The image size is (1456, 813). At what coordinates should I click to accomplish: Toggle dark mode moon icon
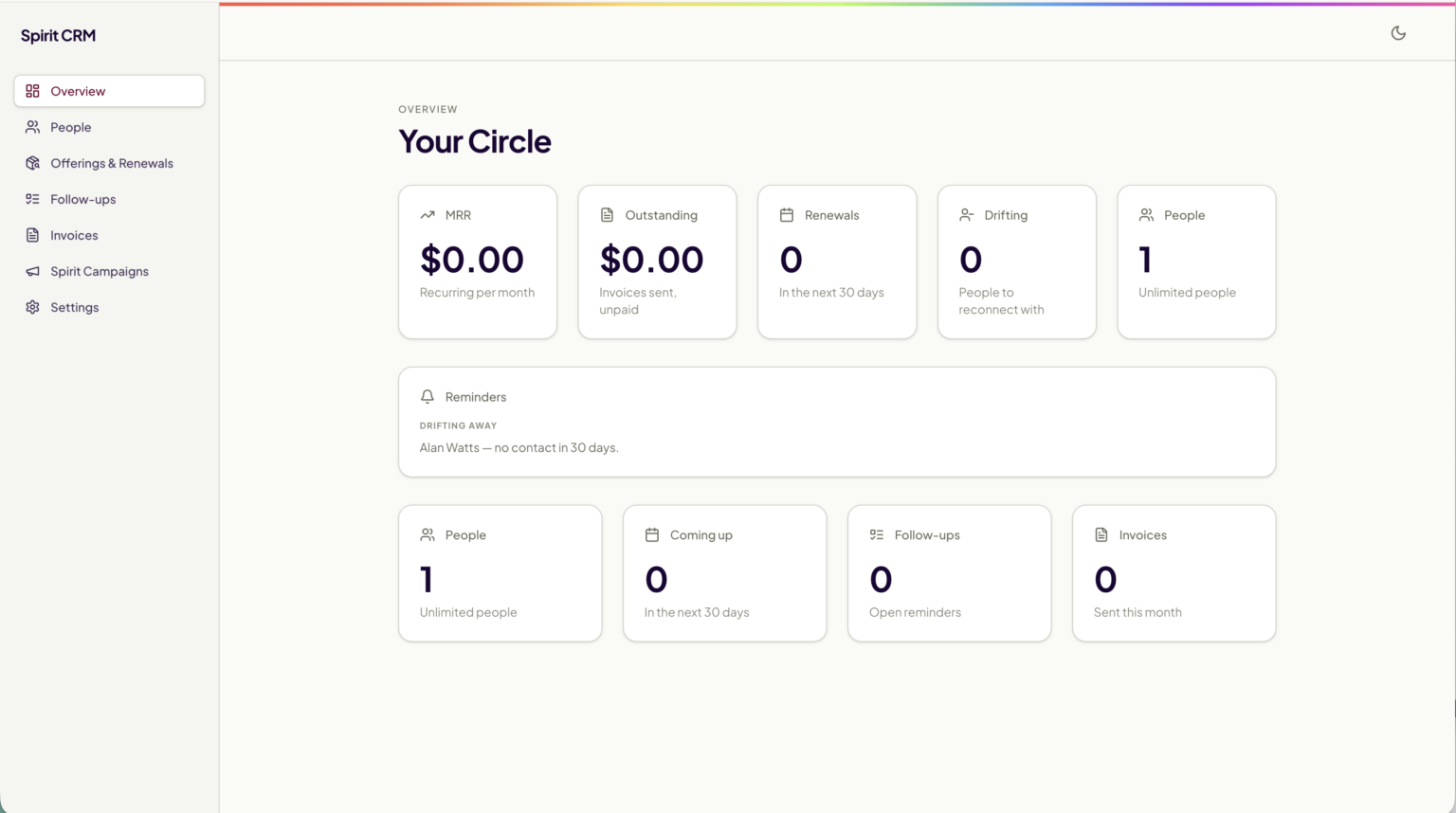1398,33
